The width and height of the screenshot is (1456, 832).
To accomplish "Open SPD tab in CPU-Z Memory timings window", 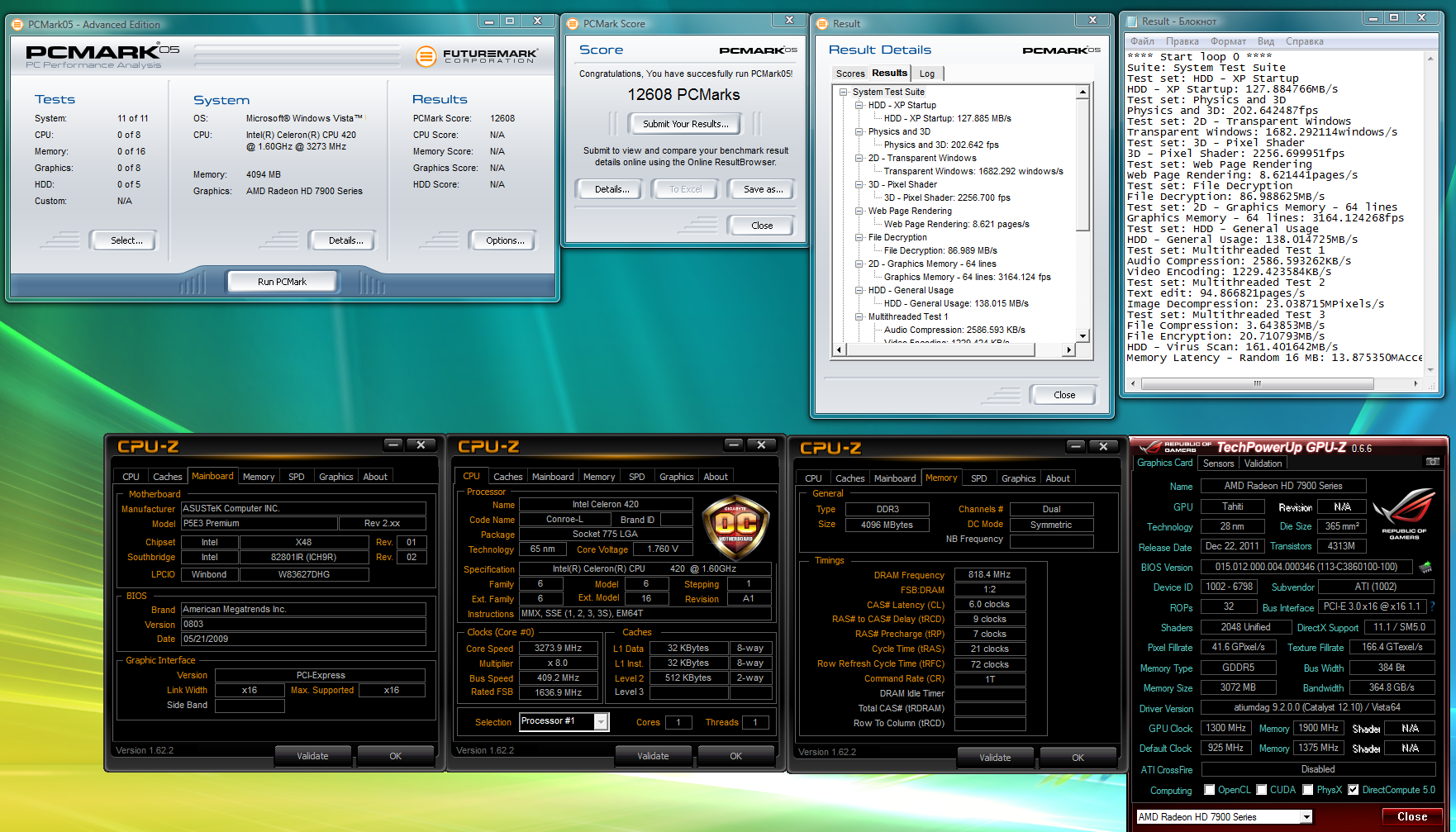I will [x=979, y=478].
